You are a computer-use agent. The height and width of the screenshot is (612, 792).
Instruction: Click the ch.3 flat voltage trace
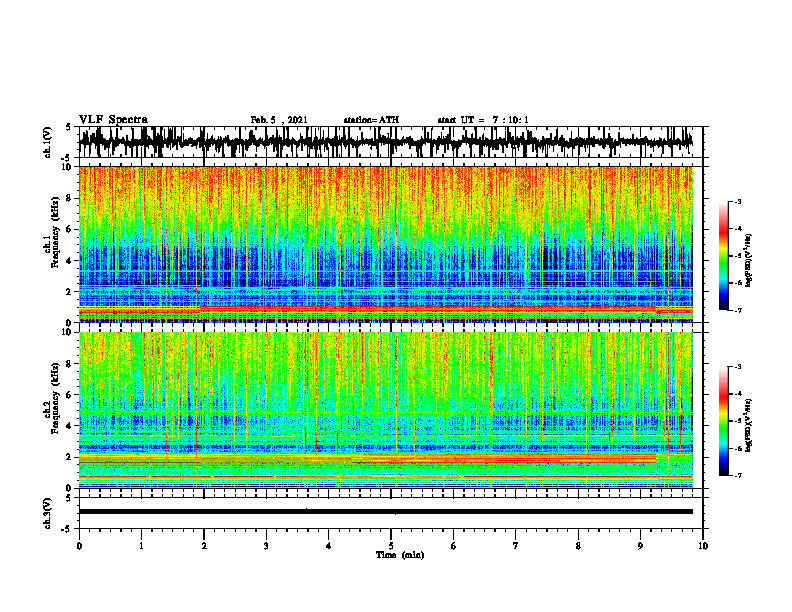tap(386, 512)
